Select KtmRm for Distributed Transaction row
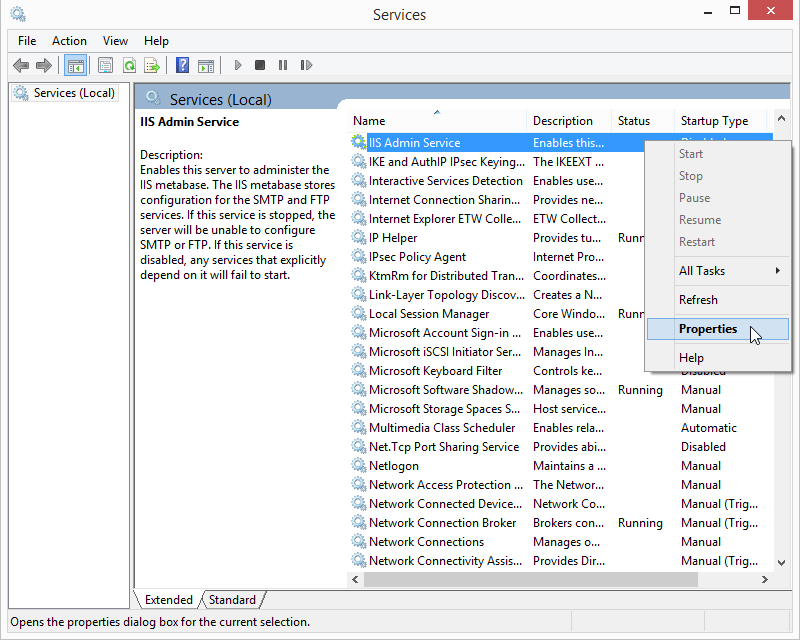 [497, 276]
